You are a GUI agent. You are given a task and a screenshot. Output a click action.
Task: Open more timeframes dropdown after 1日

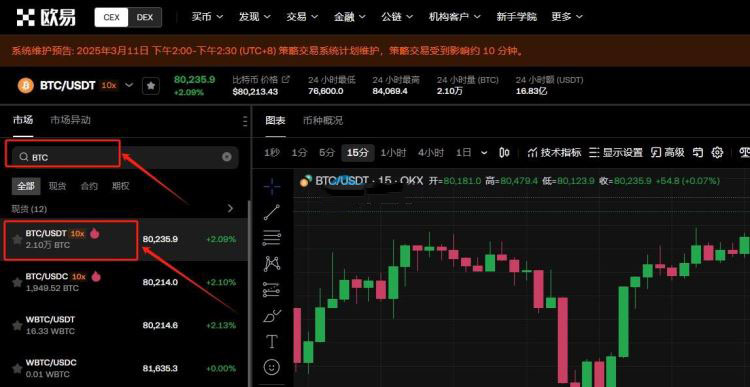coord(484,153)
